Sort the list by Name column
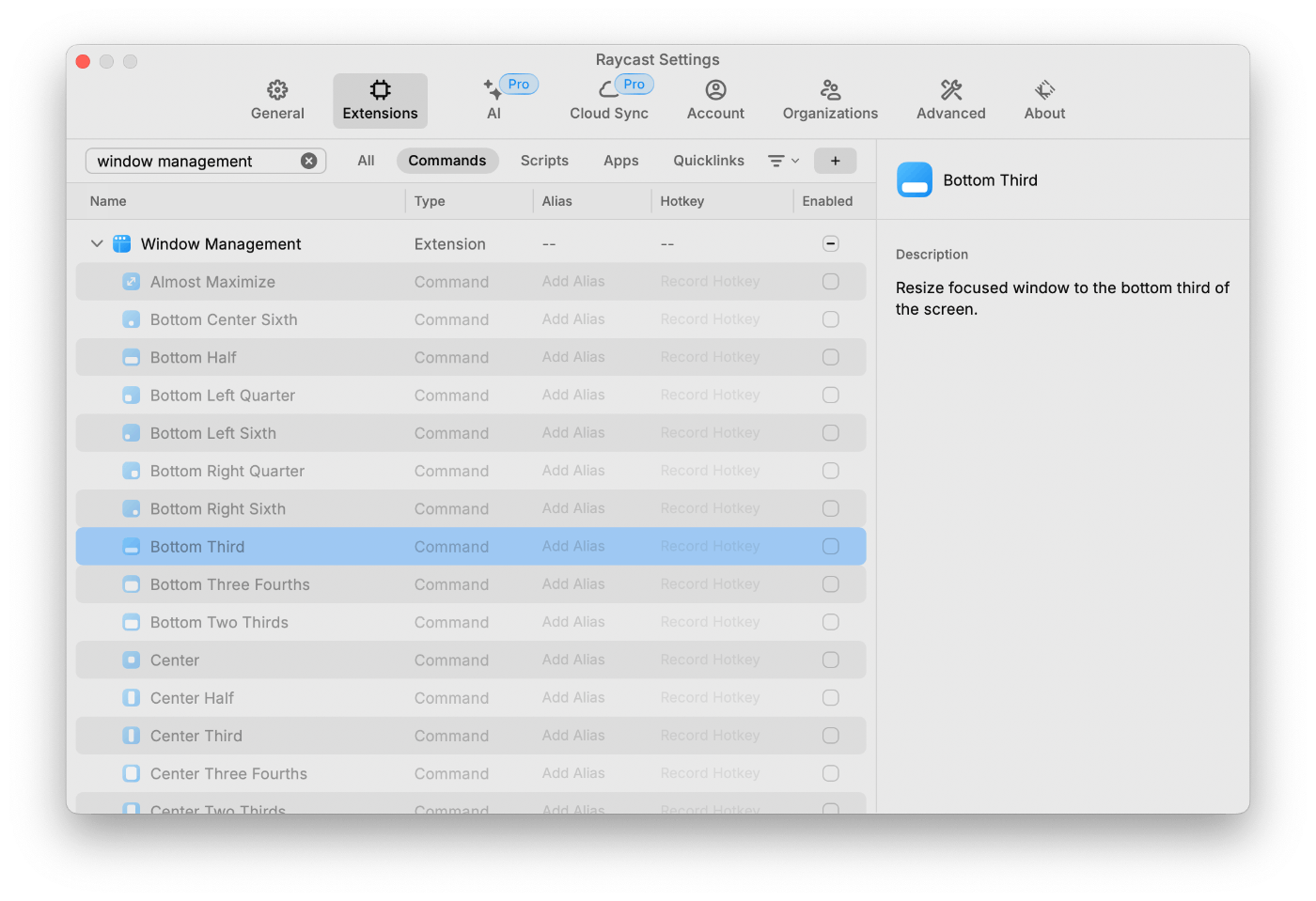 point(108,201)
